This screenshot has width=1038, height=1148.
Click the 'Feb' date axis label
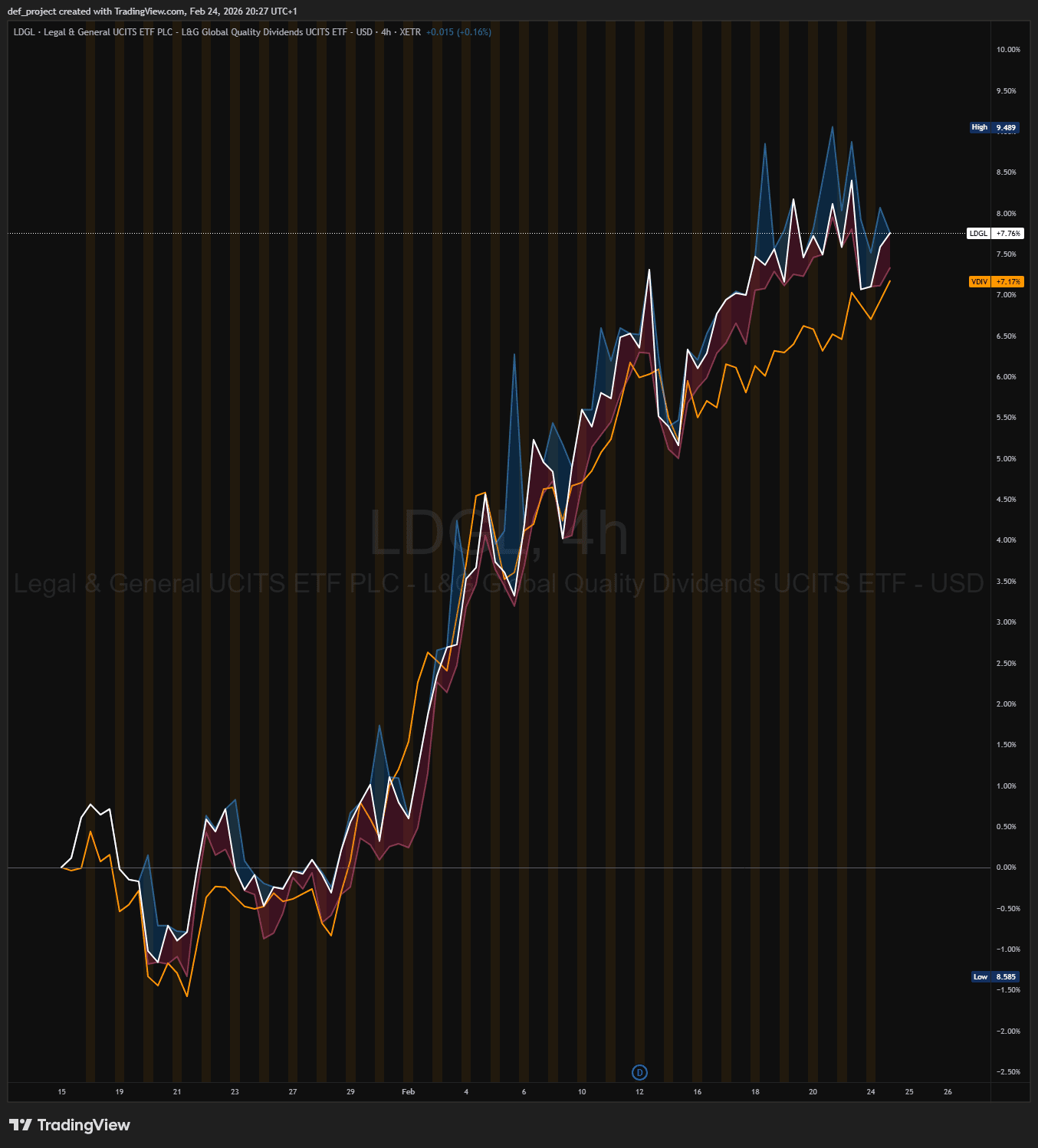point(409,1091)
